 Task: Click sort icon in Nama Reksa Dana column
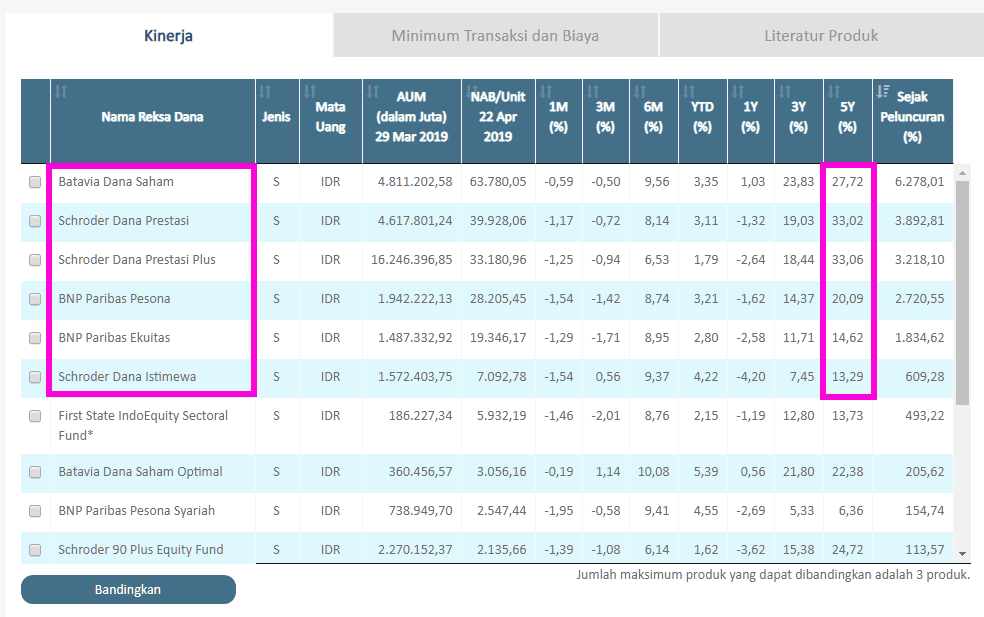[61, 91]
